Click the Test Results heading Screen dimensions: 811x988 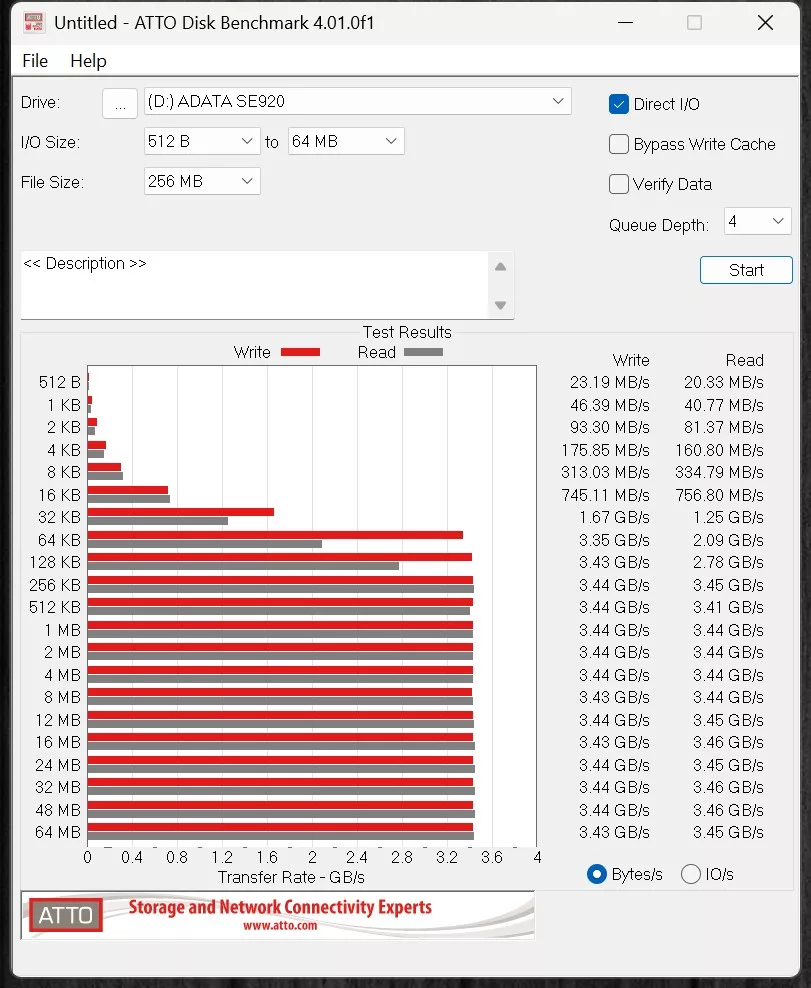407,332
